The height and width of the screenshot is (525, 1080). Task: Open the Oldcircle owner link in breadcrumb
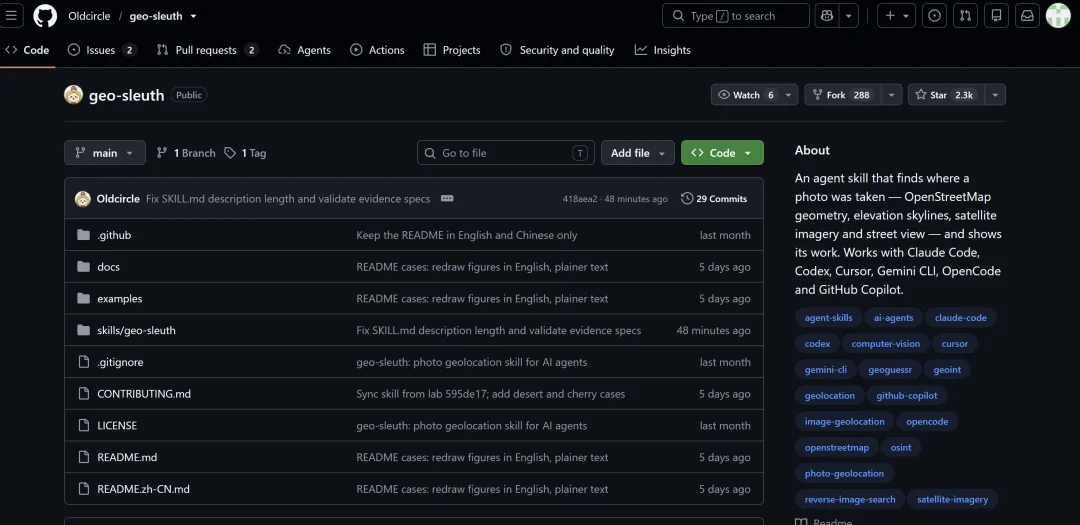[x=89, y=16]
